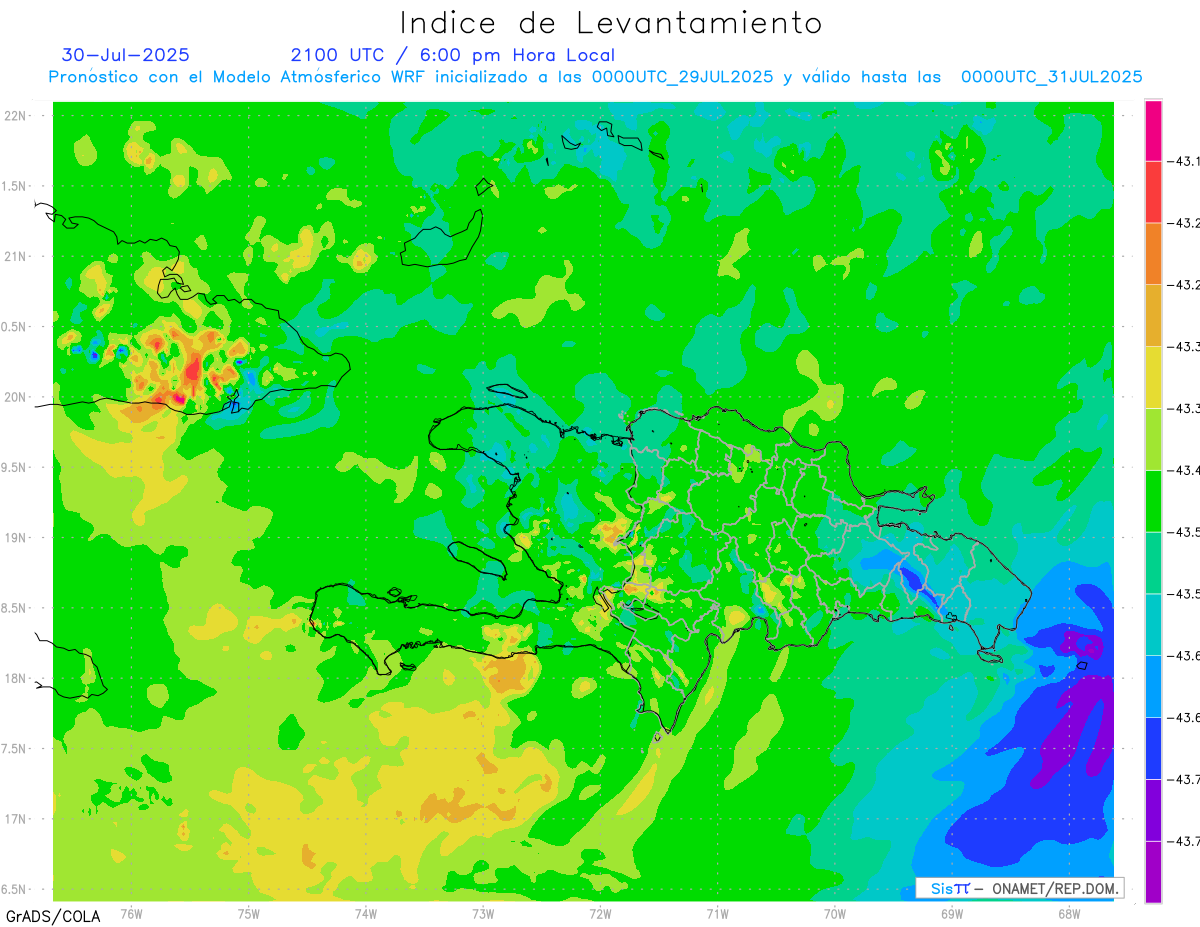Select the date label '30-Jul-2025'
Screen dimensions: 1200x927
(x=126, y=55)
